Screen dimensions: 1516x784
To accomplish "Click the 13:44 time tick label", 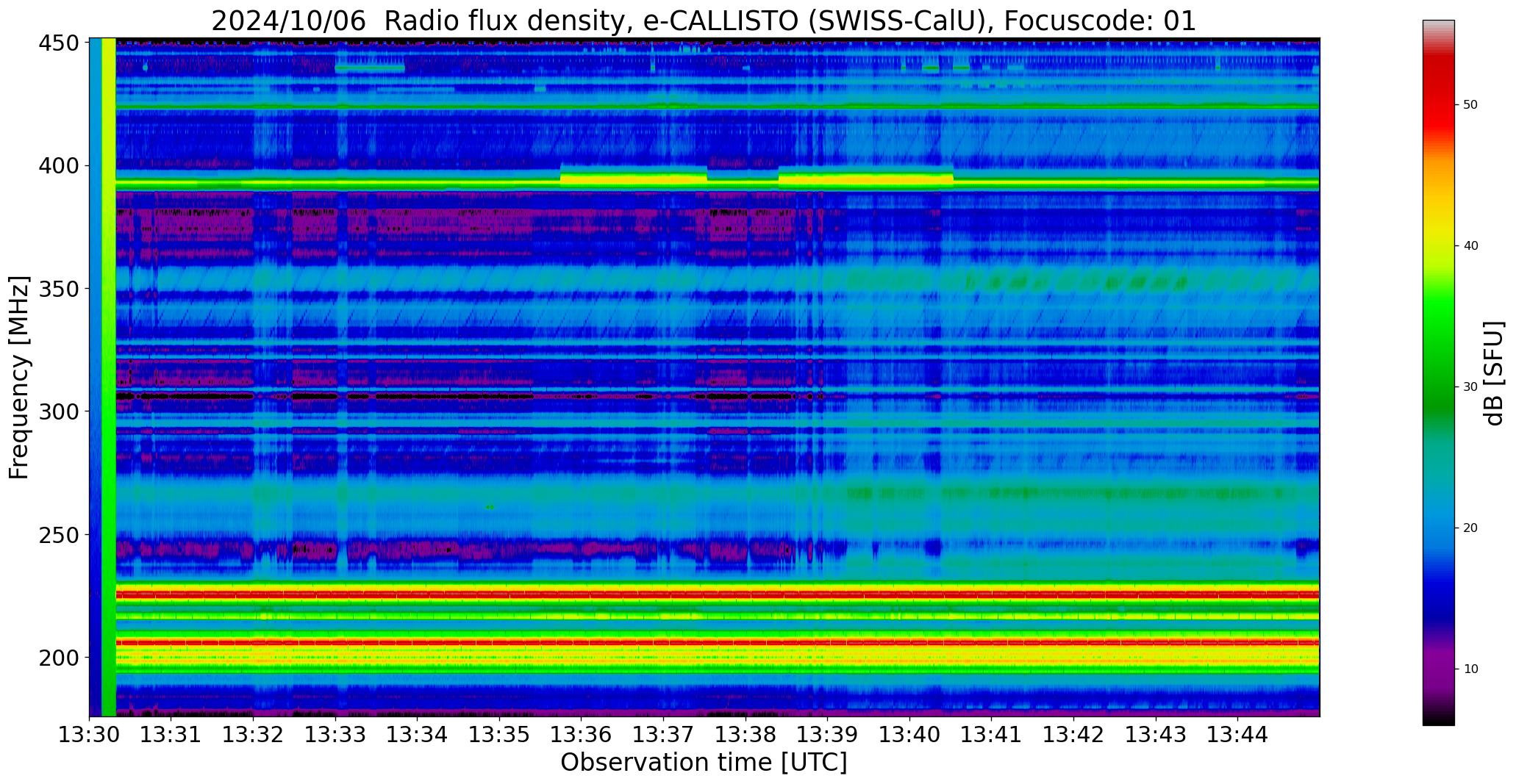I will (x=1237, y=734).
